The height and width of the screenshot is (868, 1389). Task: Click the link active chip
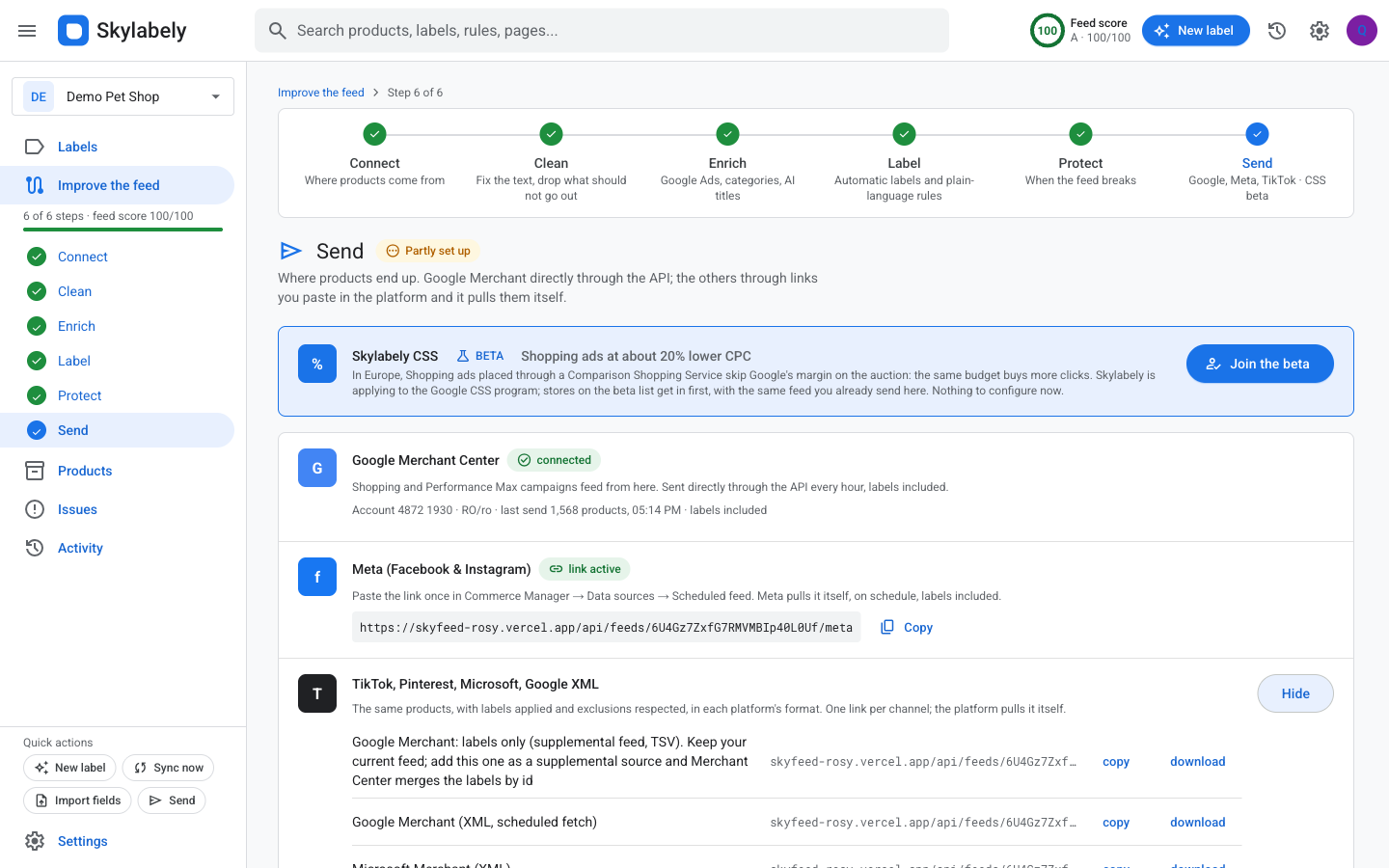(585, 569)
